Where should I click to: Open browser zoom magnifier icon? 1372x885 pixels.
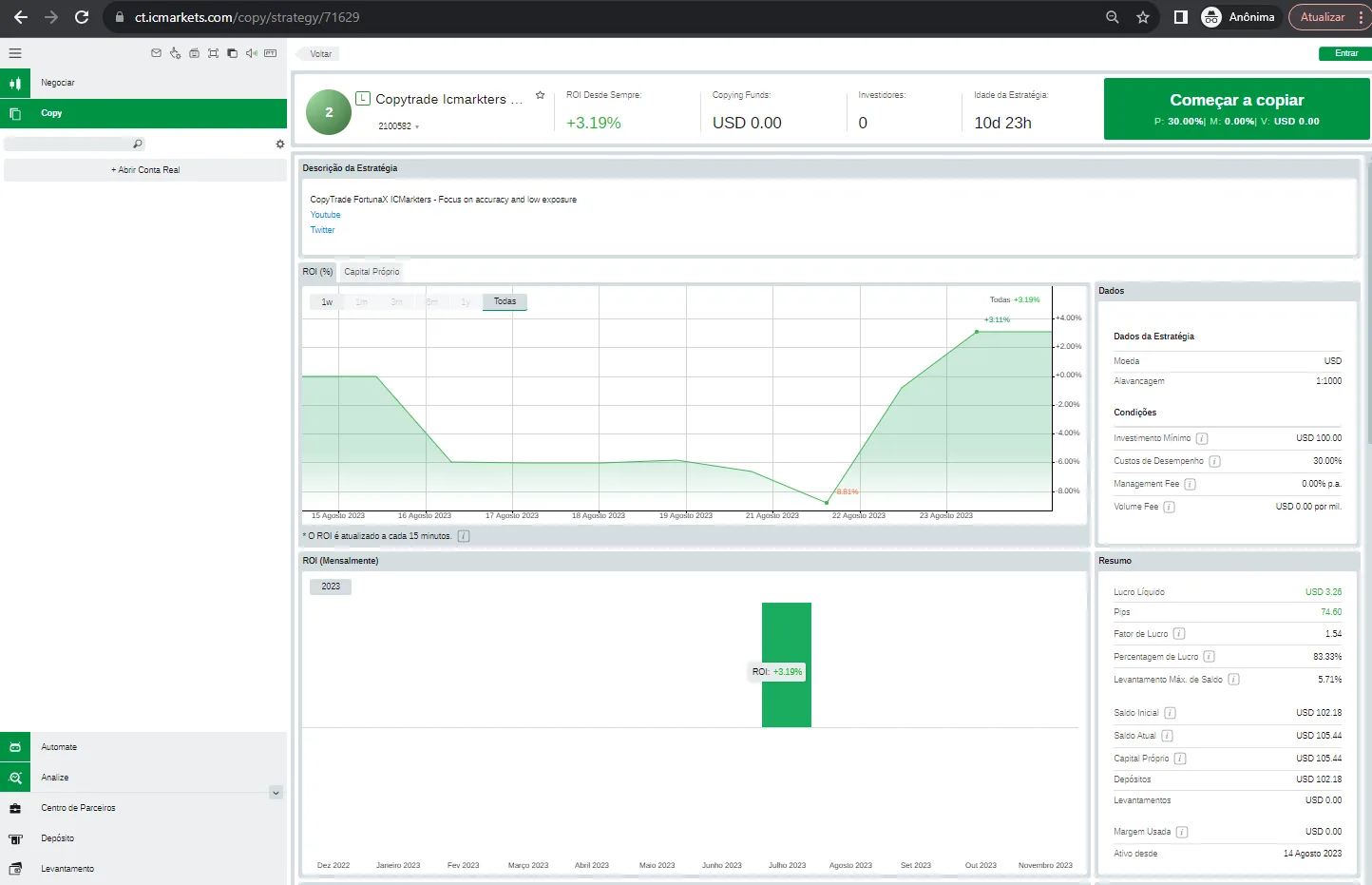tap(1113, 17)
